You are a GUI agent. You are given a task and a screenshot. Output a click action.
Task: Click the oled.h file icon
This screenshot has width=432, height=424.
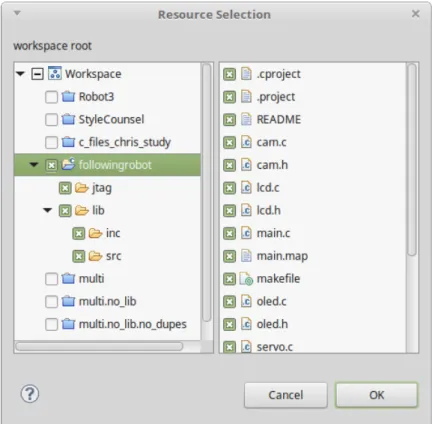(246, 324)
